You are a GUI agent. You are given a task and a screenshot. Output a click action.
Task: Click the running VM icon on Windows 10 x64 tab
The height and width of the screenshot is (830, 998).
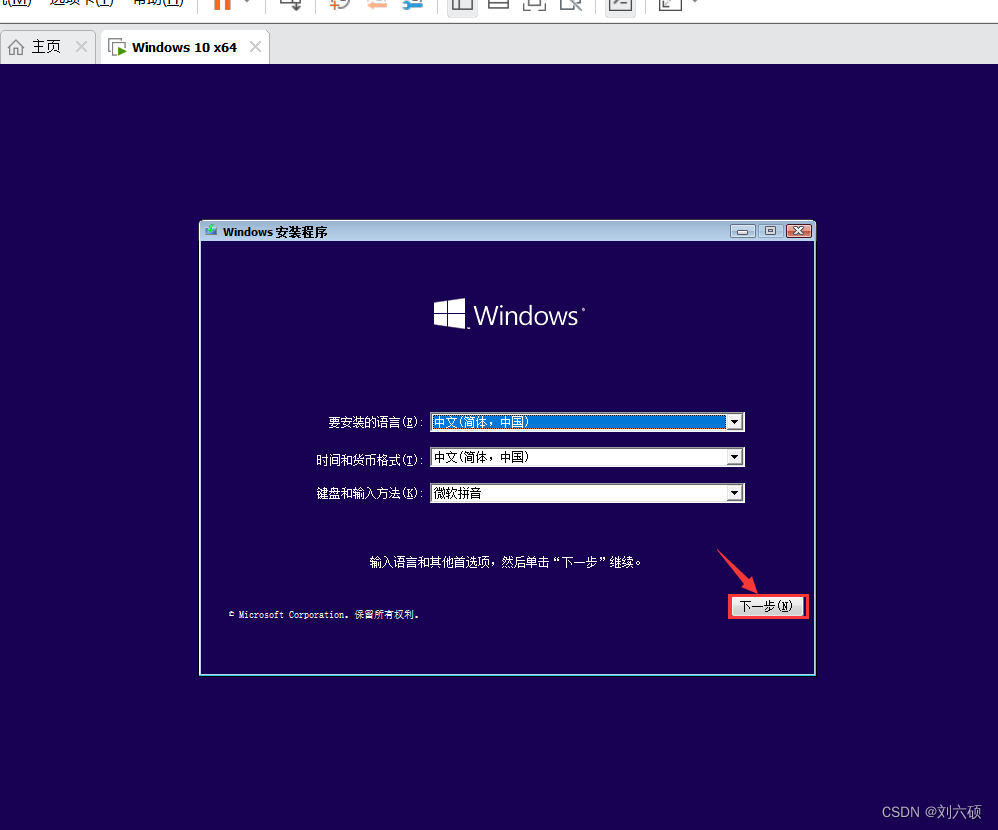tap(117, 47)
